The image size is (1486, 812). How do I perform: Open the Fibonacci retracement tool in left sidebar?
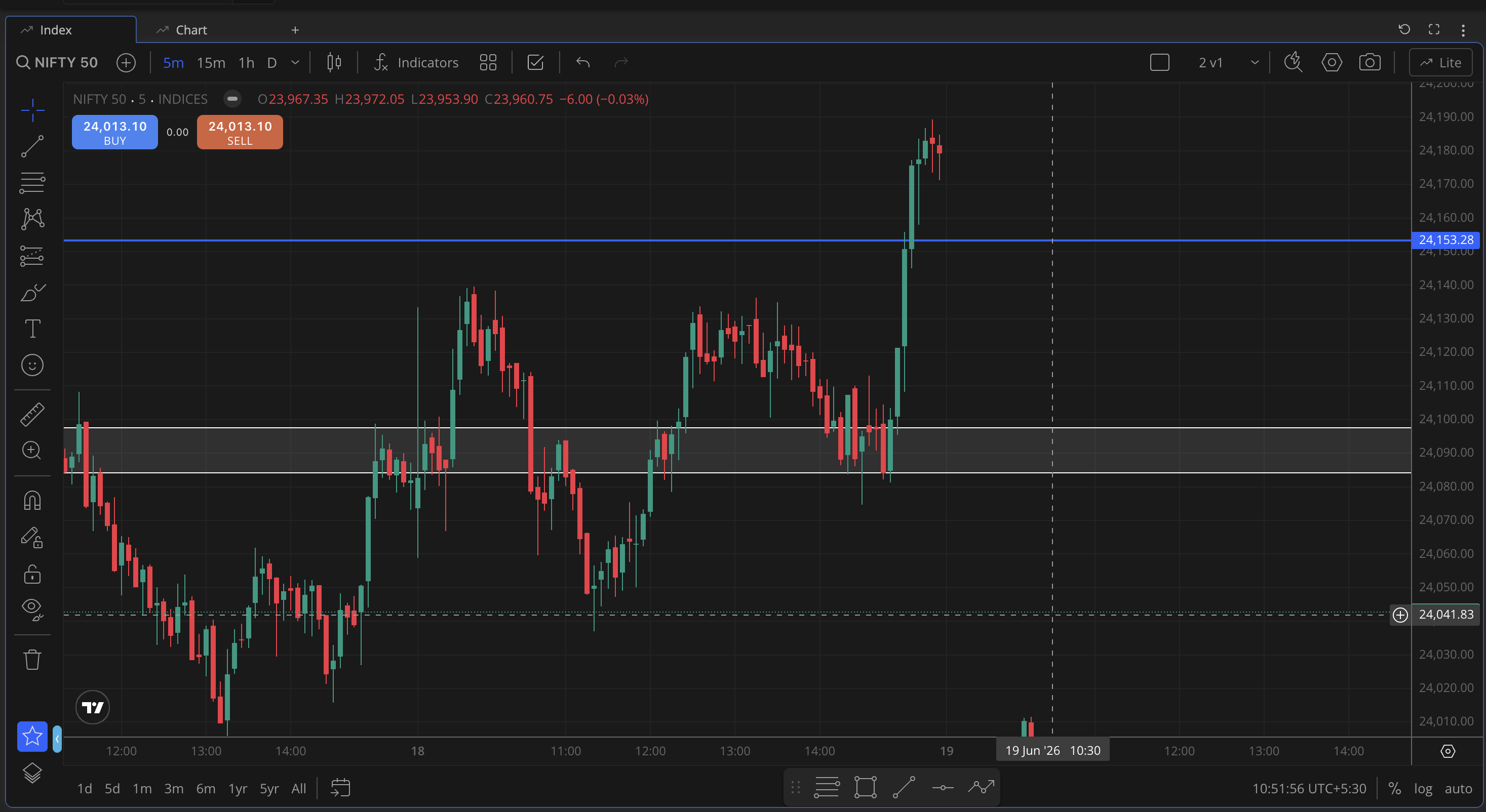tap(32, 182)
